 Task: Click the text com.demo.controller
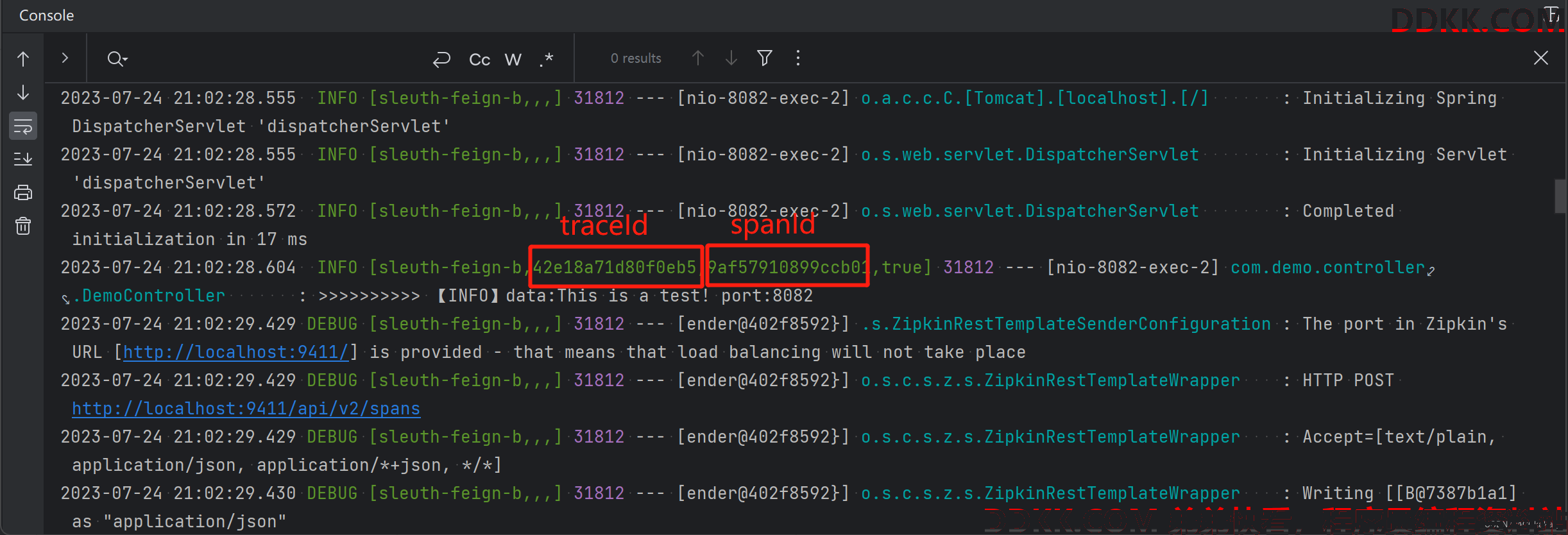1327,267
